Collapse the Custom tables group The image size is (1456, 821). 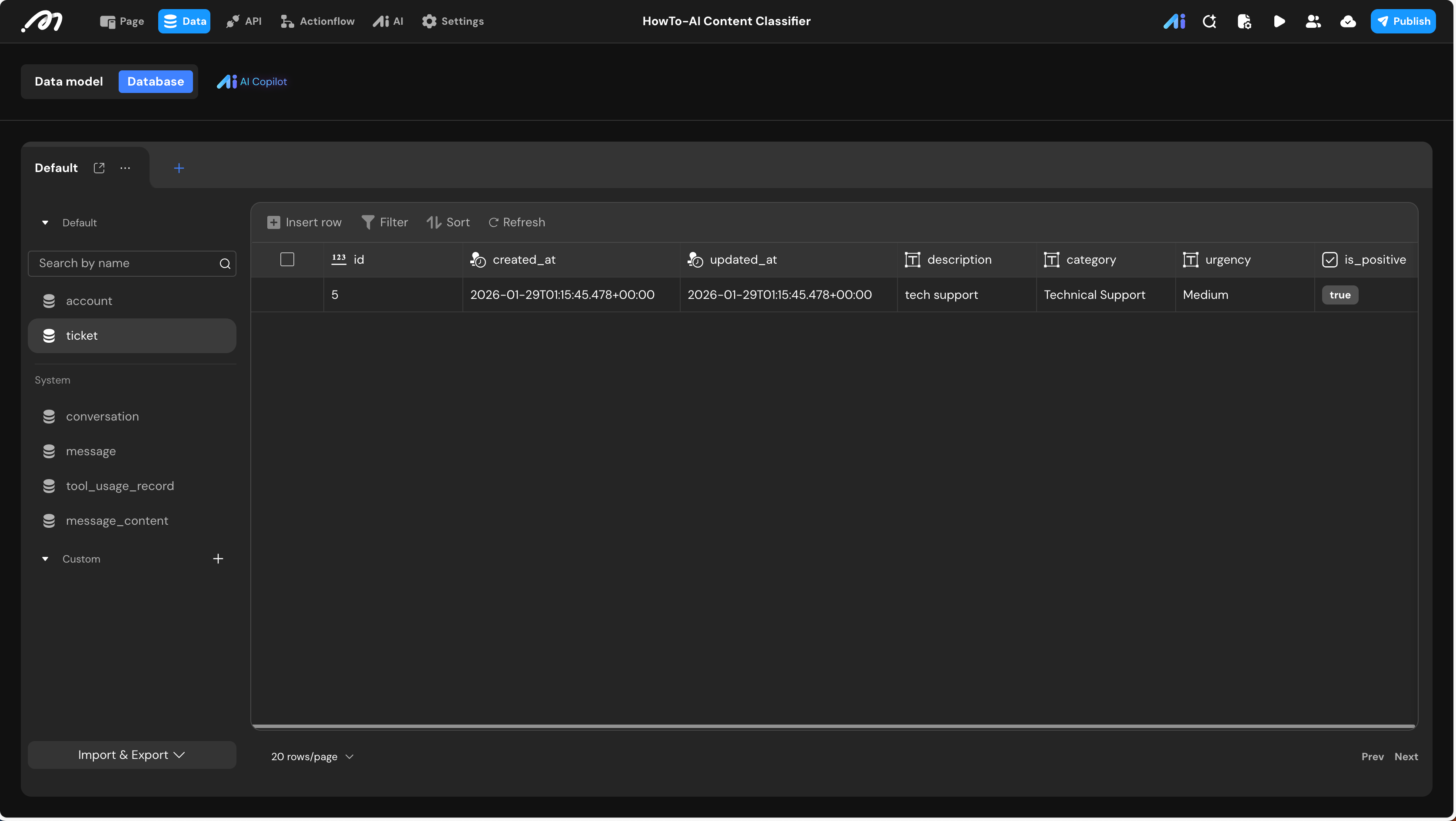pyautogui.click(x=45, y=559)
